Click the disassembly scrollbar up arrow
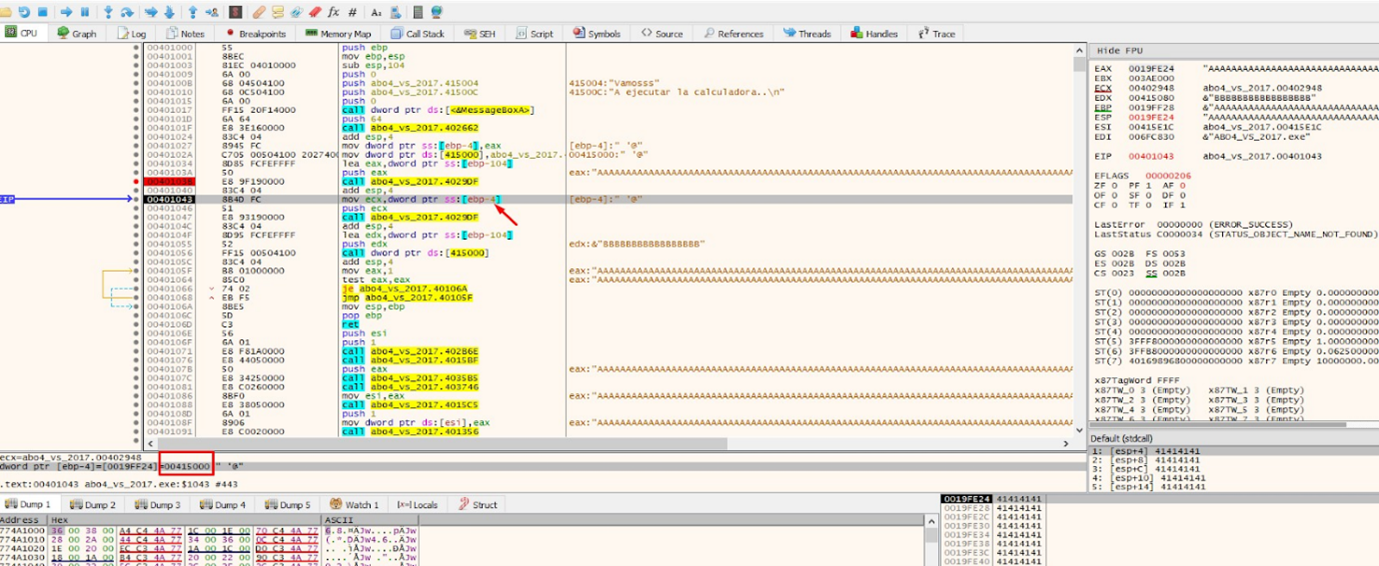Image resolution: width=1379 pixels, height=566 pixels. click(x=1080, y=48)
